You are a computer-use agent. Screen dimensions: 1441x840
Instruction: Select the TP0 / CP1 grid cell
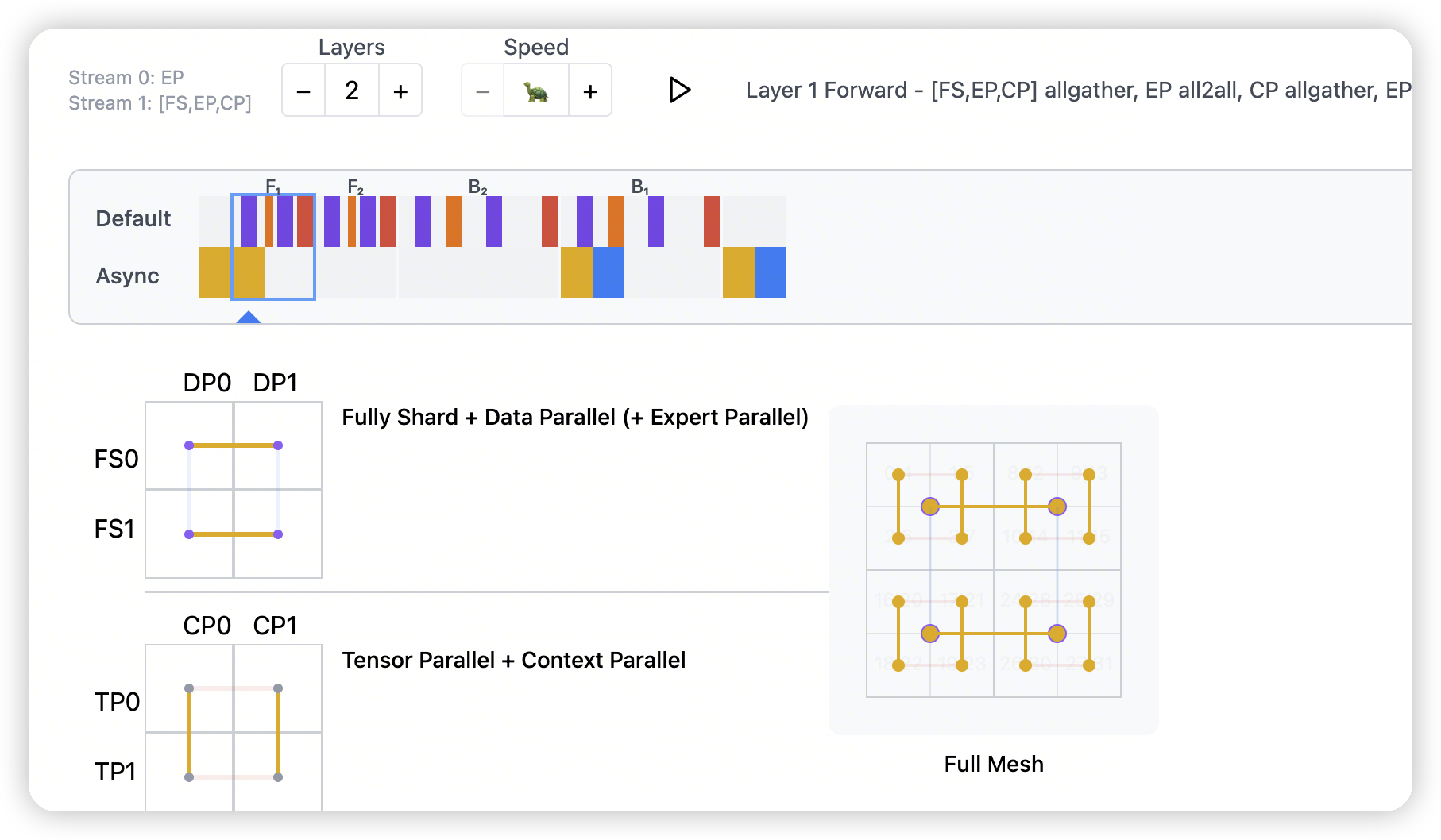278,688
